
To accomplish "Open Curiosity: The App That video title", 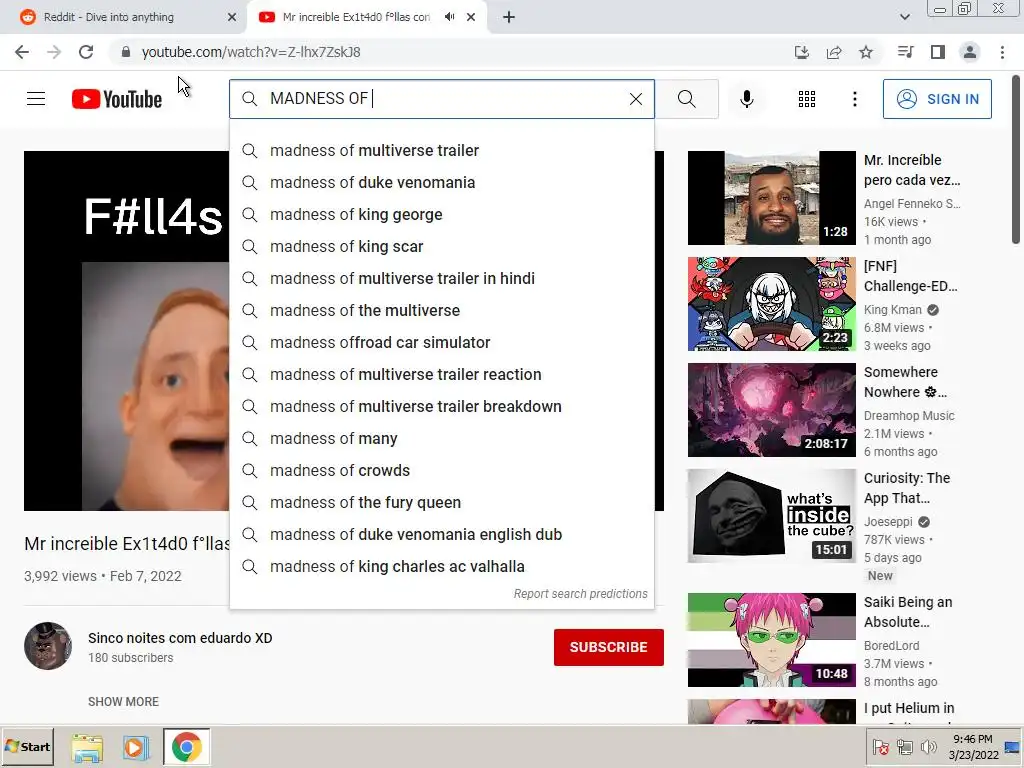I will point(907,488).
